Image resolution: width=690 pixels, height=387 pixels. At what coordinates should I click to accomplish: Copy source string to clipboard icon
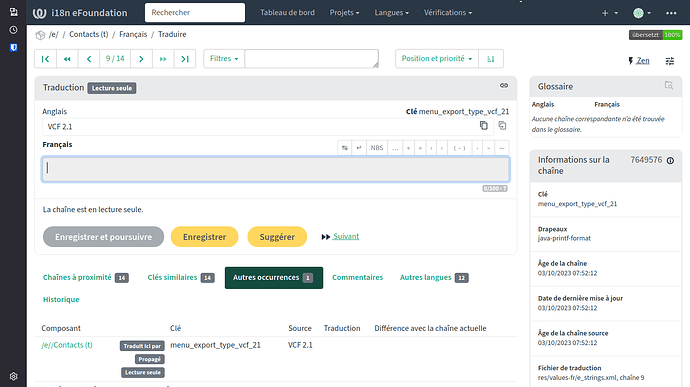pyautogui.click(x=484, y=125)
